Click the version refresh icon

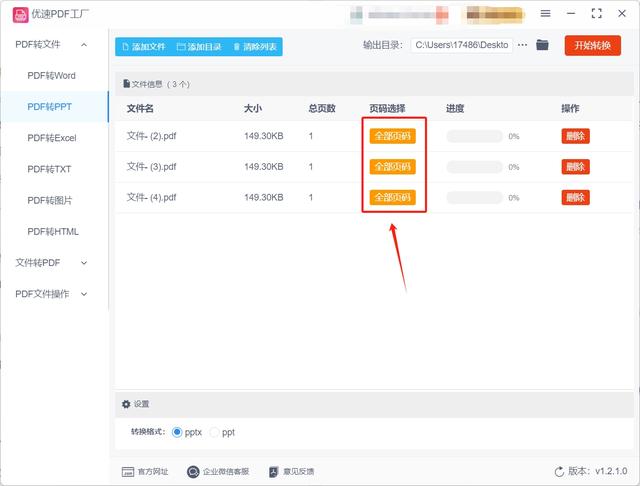(x=559, y=472)
